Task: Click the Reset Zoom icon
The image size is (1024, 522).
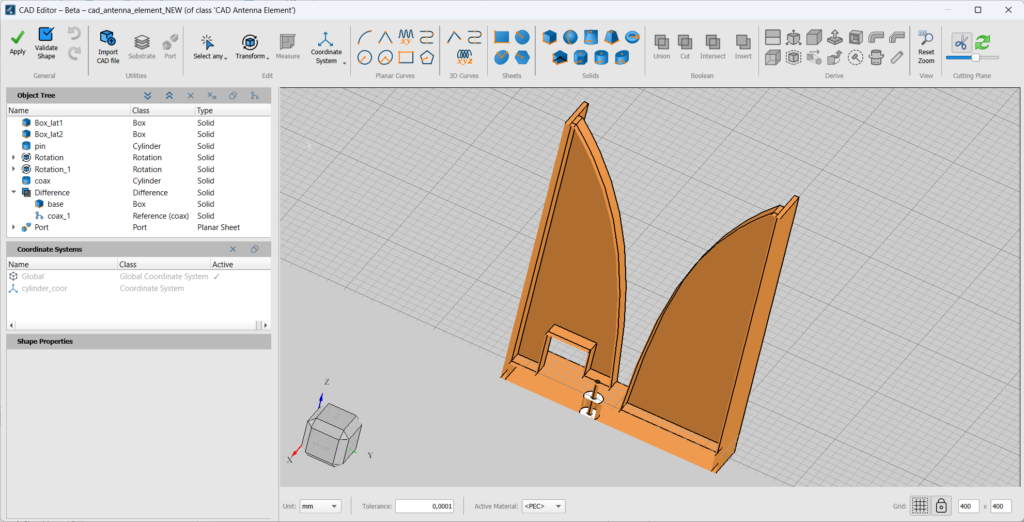Action: click(x=926, y=38)
